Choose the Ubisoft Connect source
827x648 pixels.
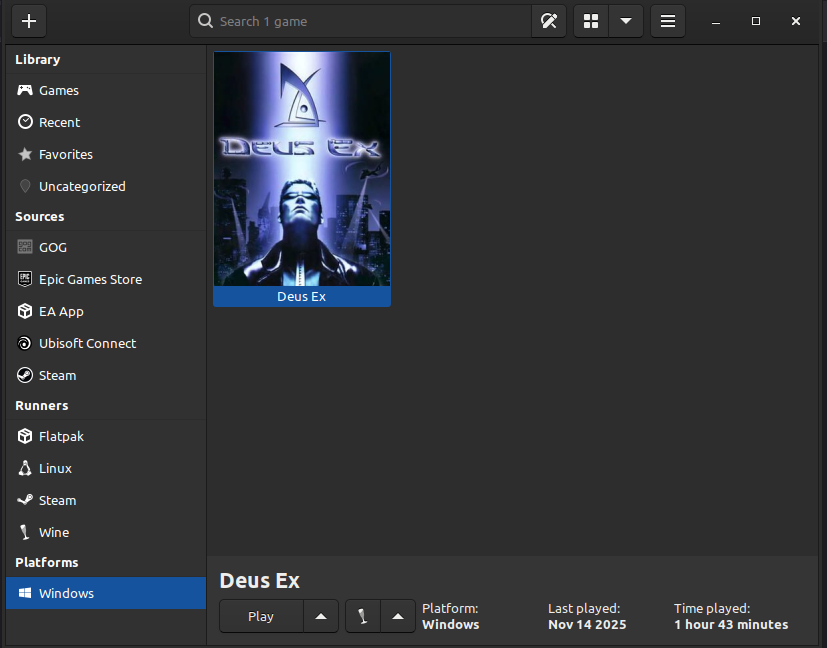pyautogui.click(x=87, y=344)
